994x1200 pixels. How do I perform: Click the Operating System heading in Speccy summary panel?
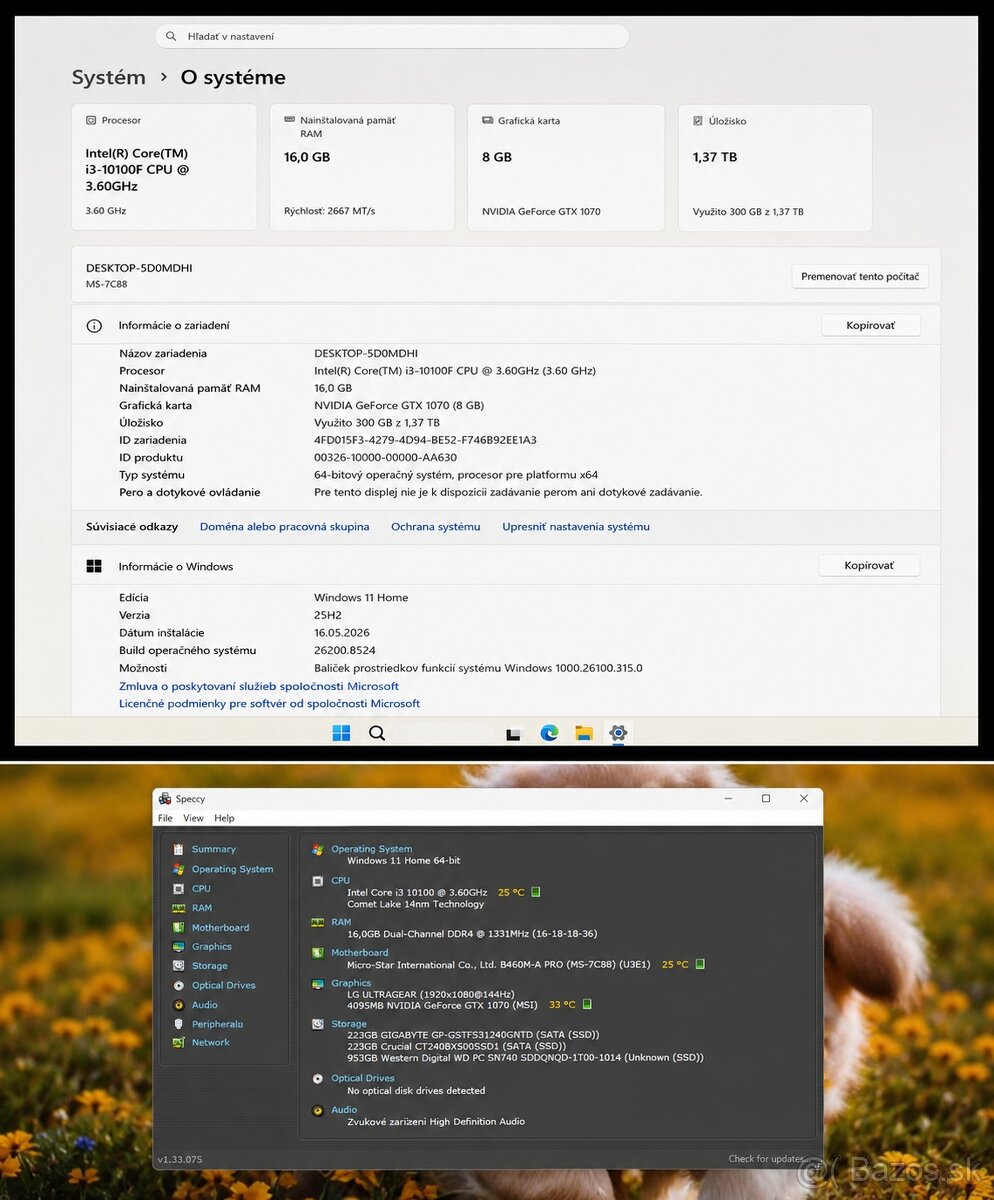click(x=371, y=849)
